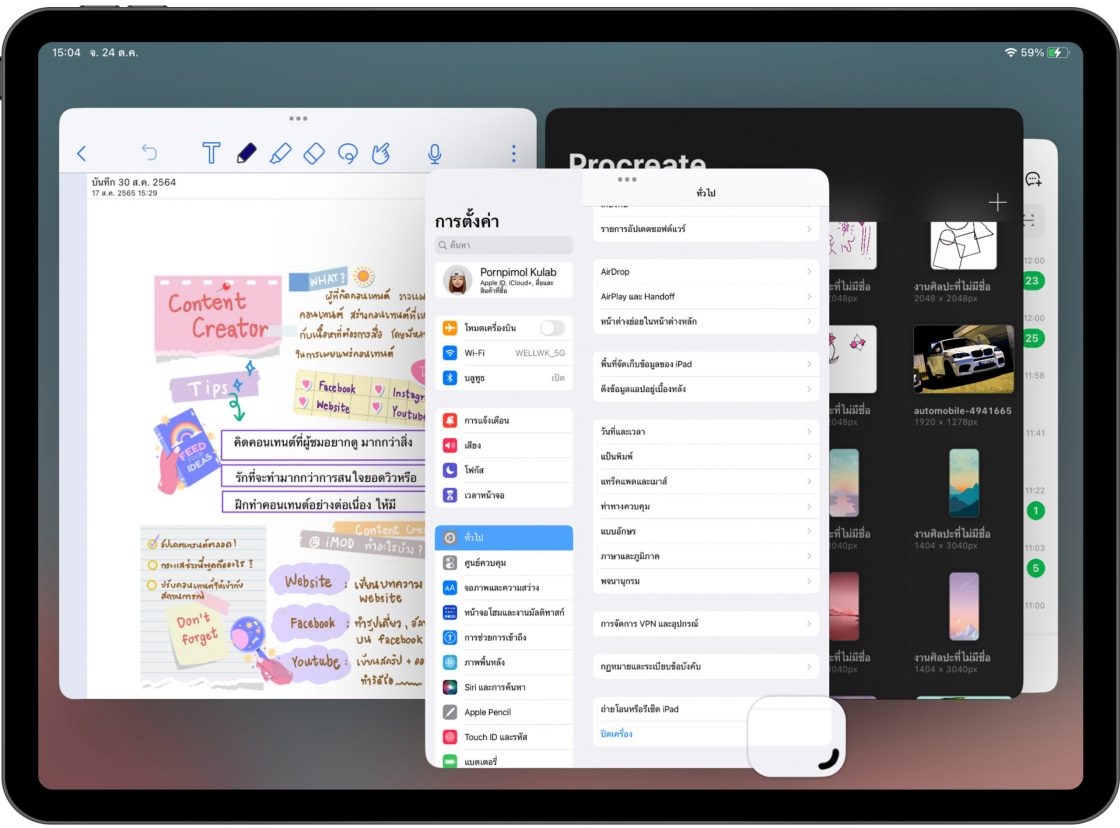Open the Lasso selection tool
Screen dimensions: 1120x828
pos(348,153)
